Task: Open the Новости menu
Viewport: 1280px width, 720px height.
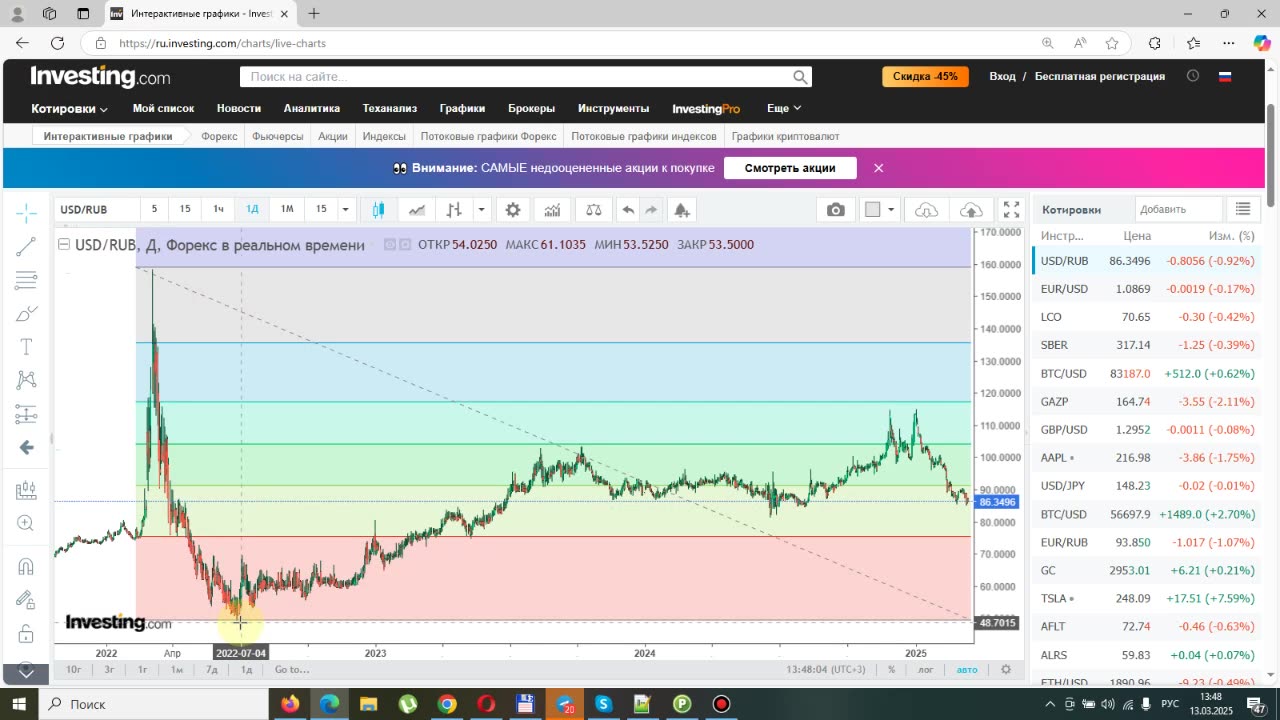Action: click(239, 108)
